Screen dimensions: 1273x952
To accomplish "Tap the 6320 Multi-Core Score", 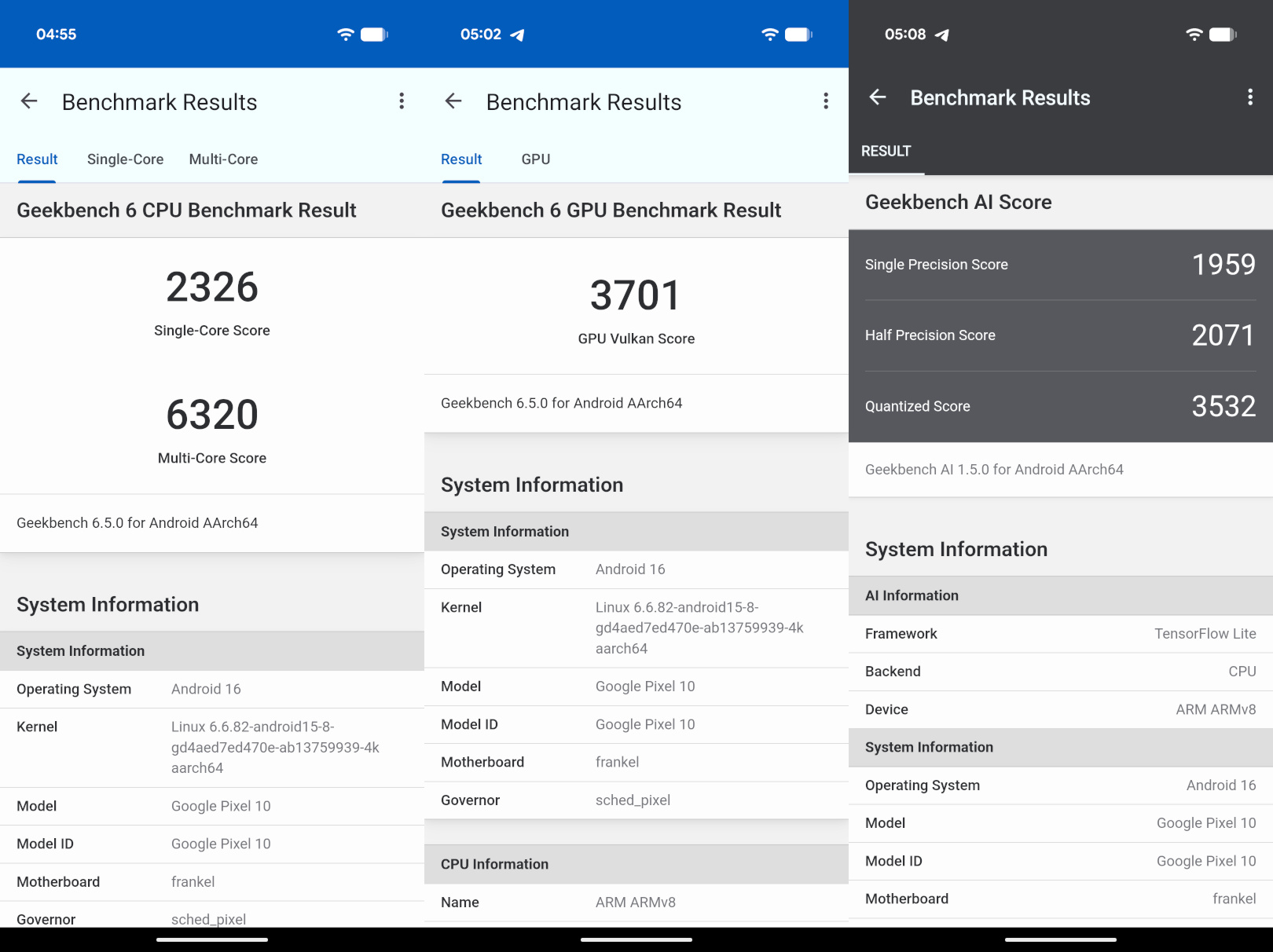I will (x=212, y=415).
